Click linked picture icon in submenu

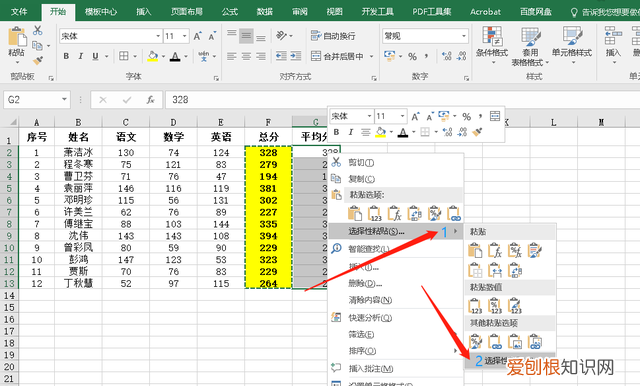(x=535, y=342)
